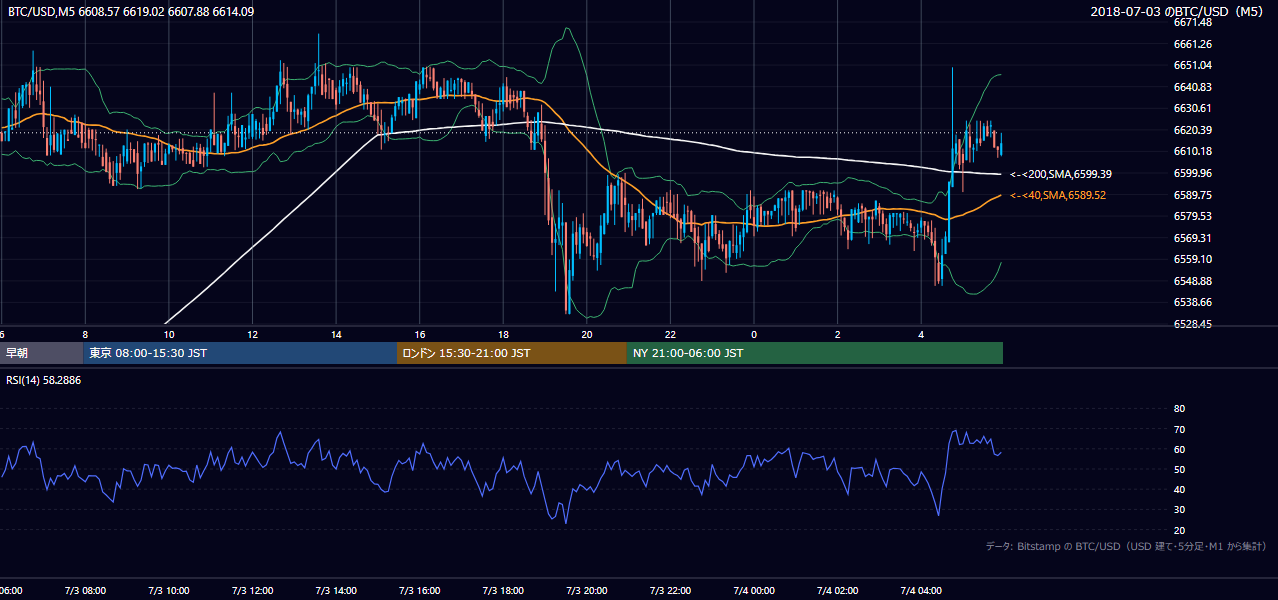Click the 6579.53 price axis label
Image resolution: width=1278 pixels, height=600 pixels.
tap(1193, 216)
